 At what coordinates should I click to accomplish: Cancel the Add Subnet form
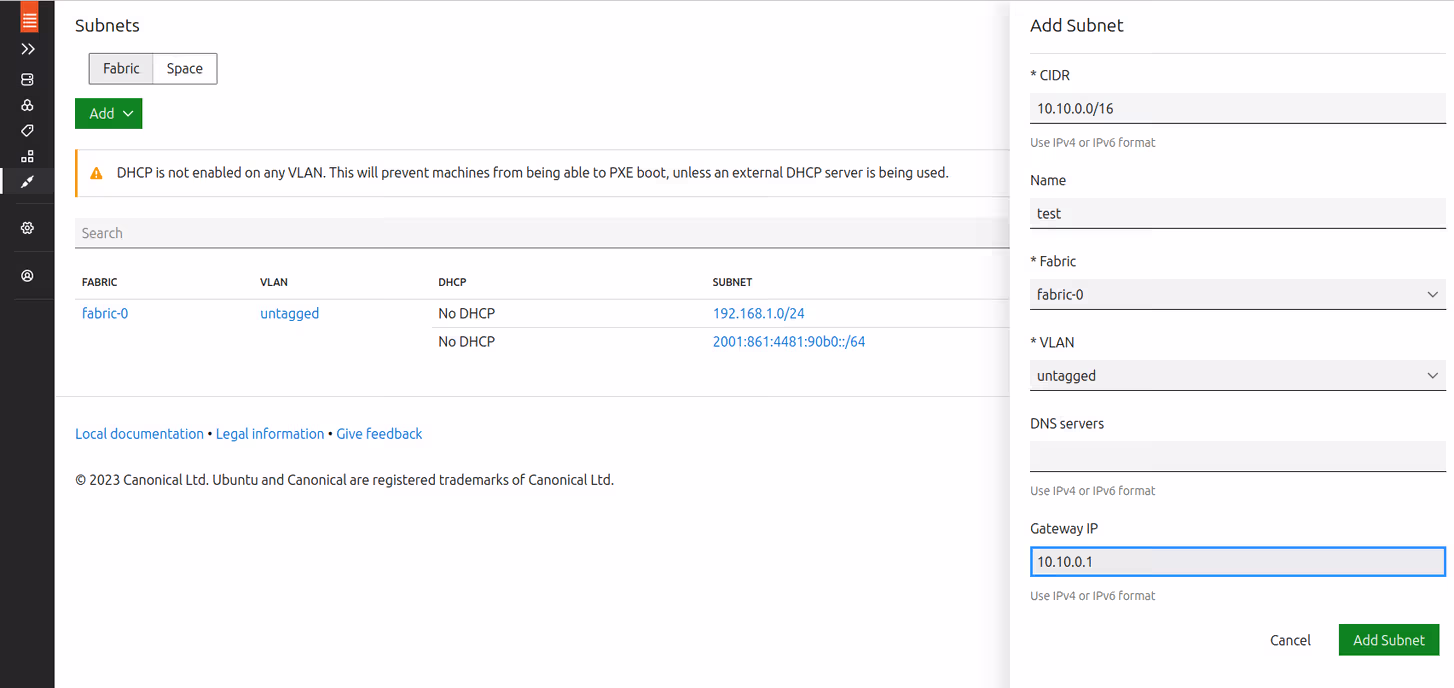[1290, 640]
